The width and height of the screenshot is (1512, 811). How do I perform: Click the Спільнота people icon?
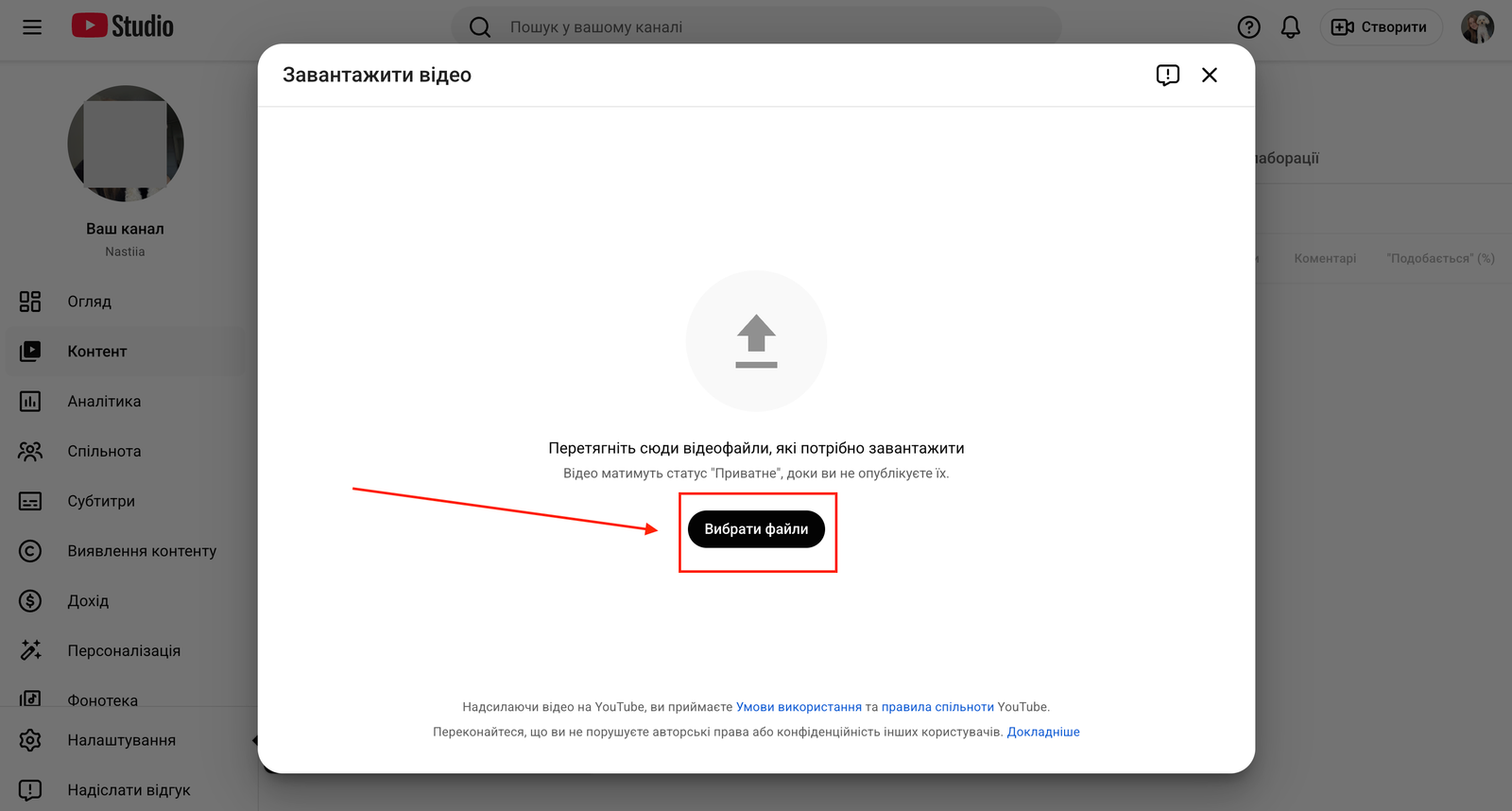click(30, 452)
